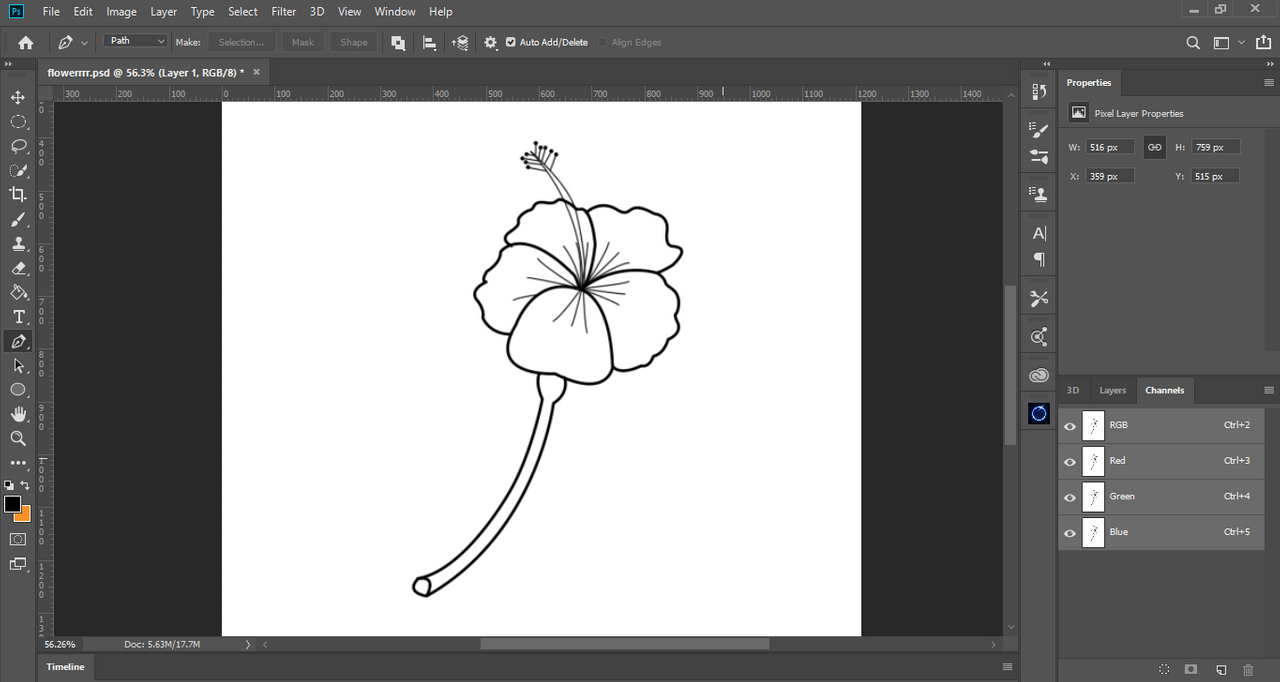Open the Creative Cloud Libraries panel icon
The width and height of the screenshot is (1280, 682).
click(x=1039, y=376)
